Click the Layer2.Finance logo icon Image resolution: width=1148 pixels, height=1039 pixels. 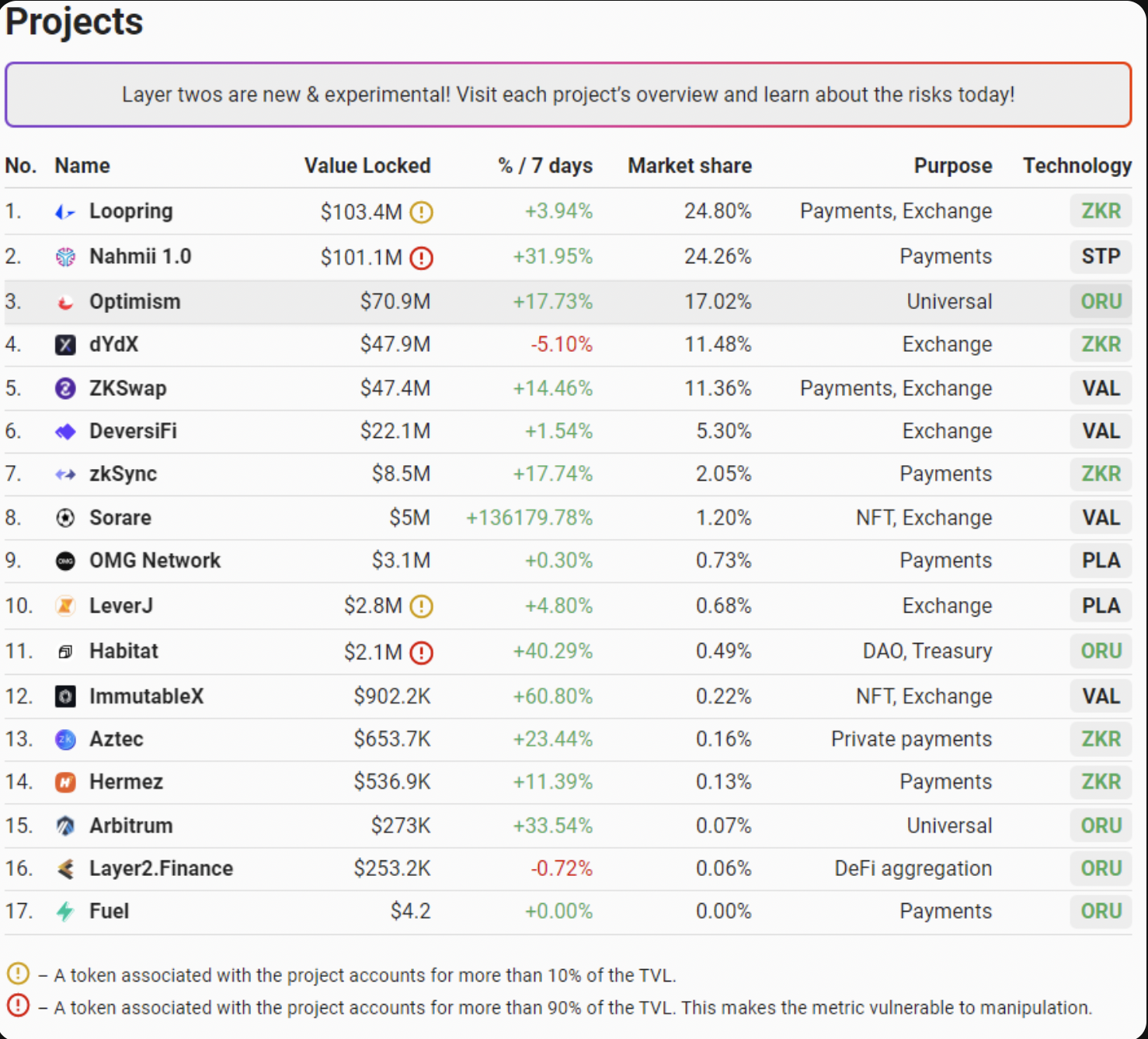click(65, 869)
